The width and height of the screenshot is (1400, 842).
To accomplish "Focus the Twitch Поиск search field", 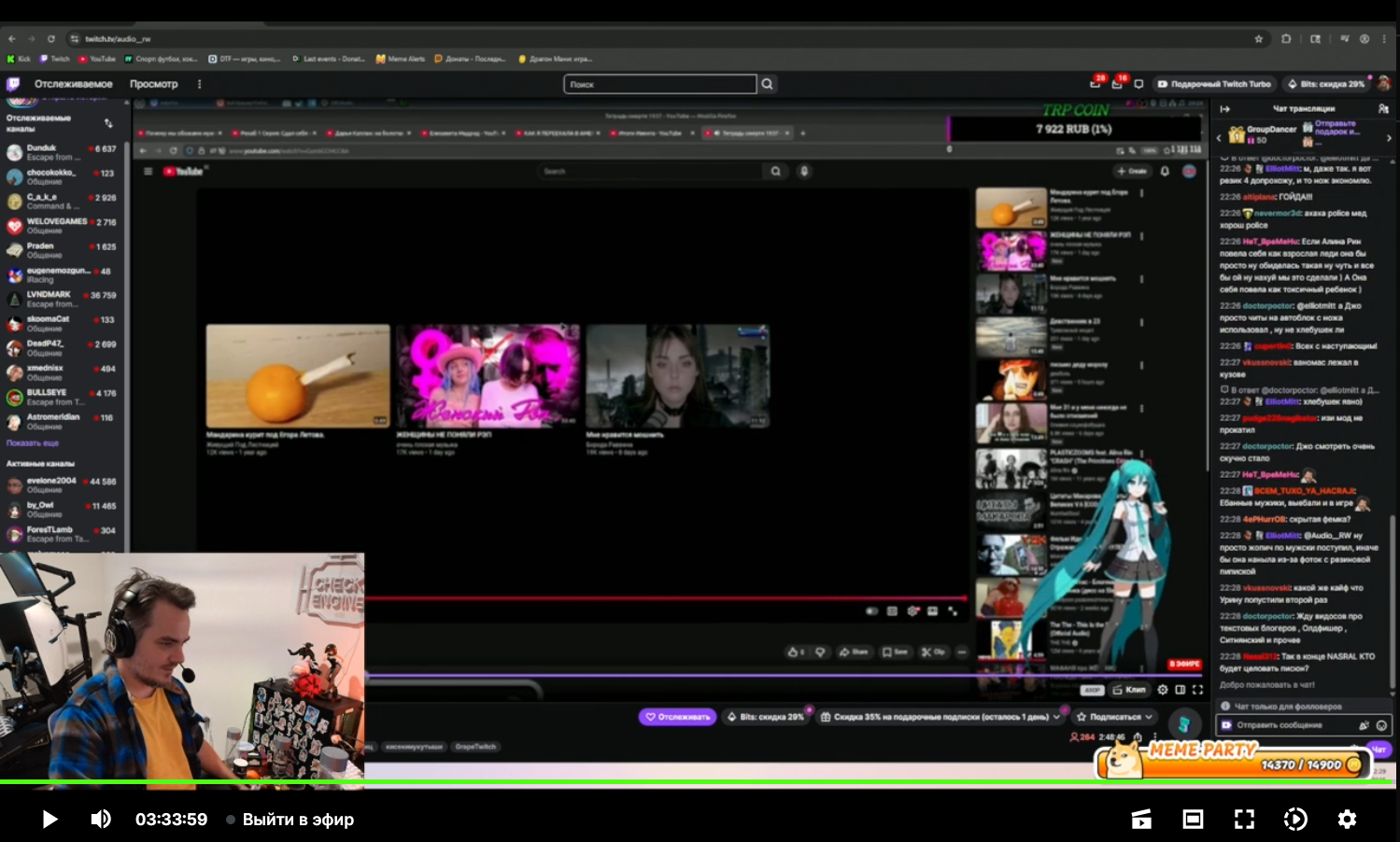I will [659, 84].
